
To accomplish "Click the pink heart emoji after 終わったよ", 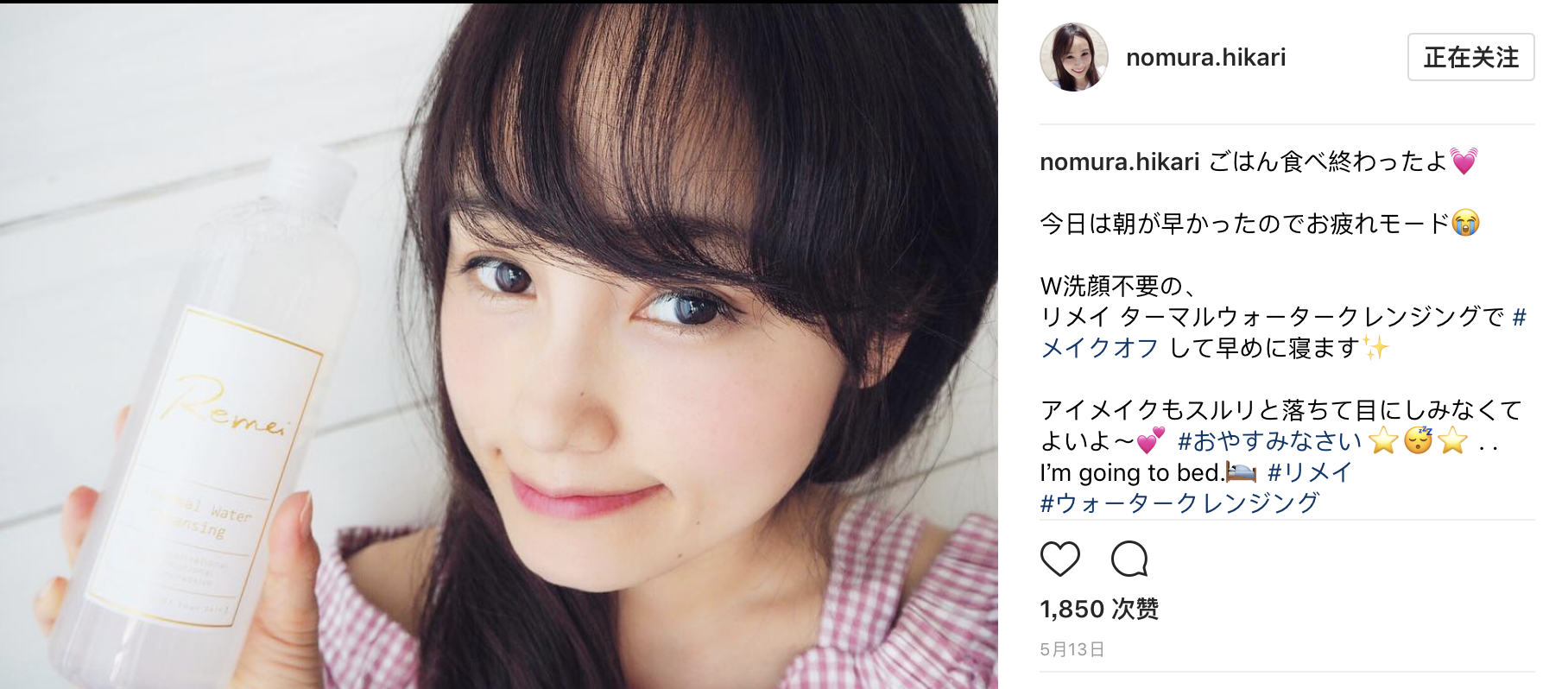I will click(x=1464, y=161).
